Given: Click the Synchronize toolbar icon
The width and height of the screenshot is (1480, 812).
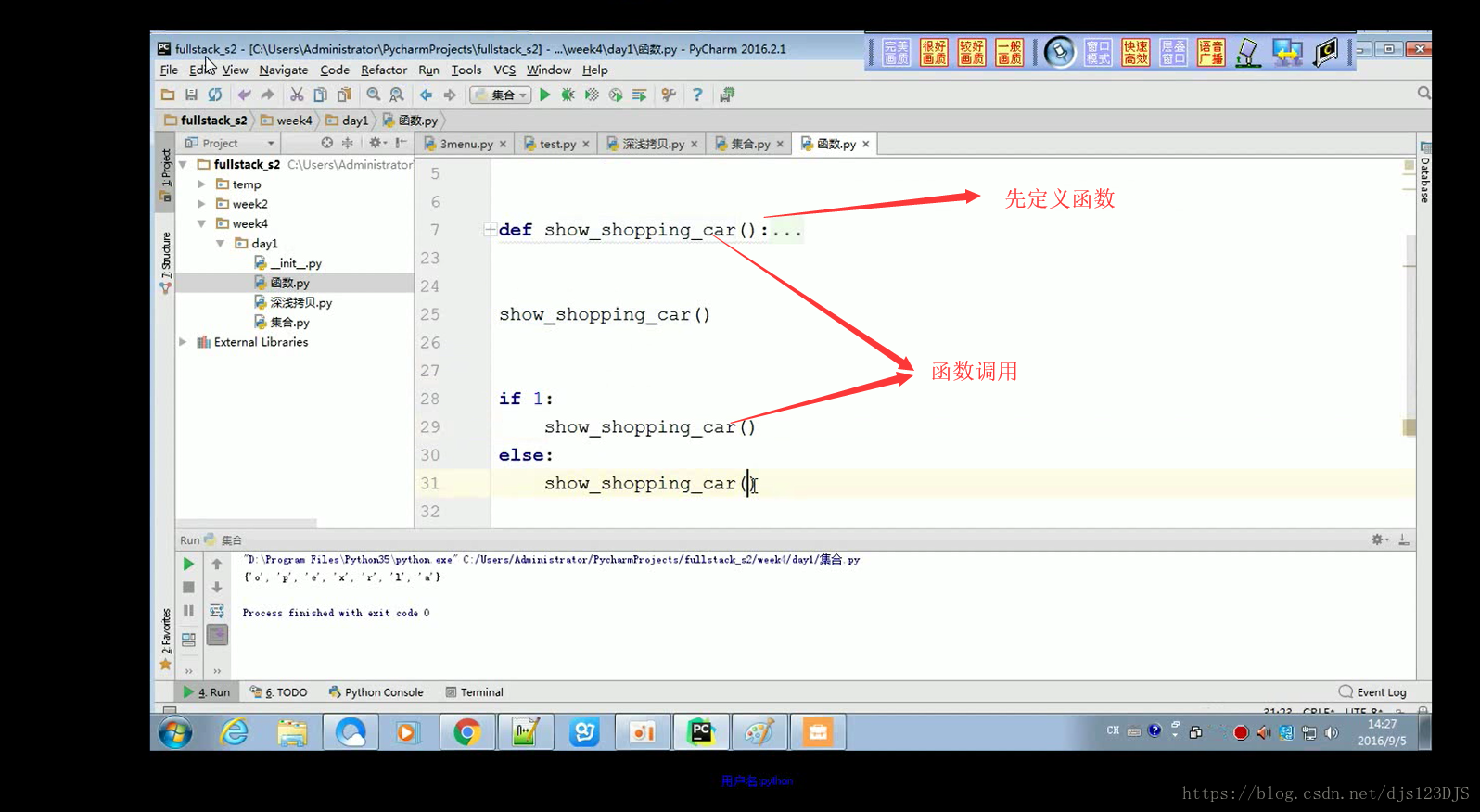Looking at the screenshot, I should [x=215, y=95].
